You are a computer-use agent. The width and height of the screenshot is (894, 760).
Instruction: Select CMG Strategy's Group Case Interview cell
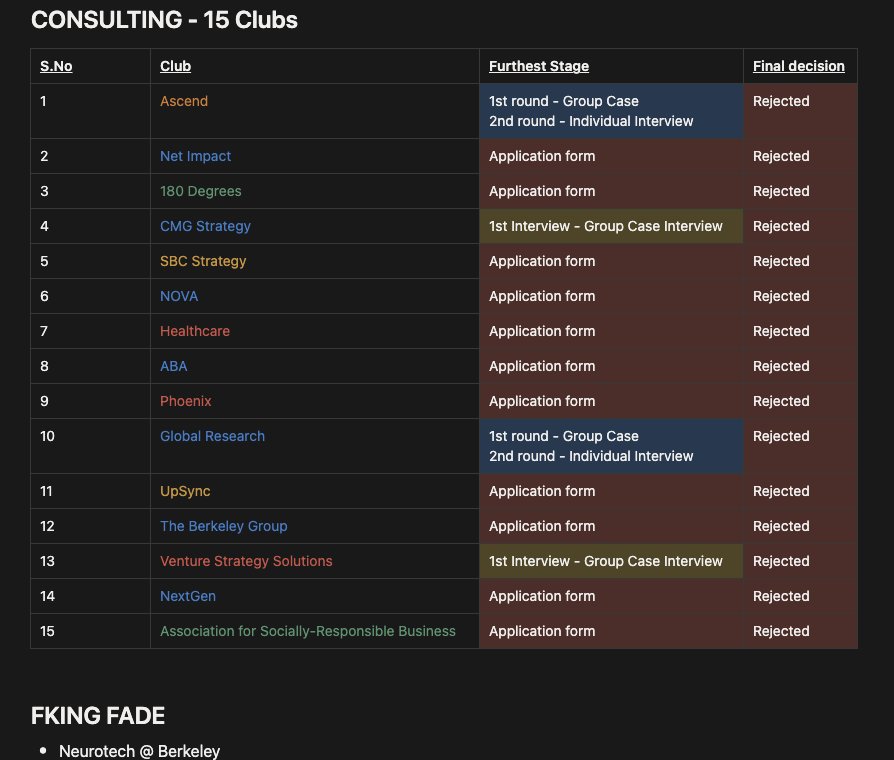(x=611, y=226)
